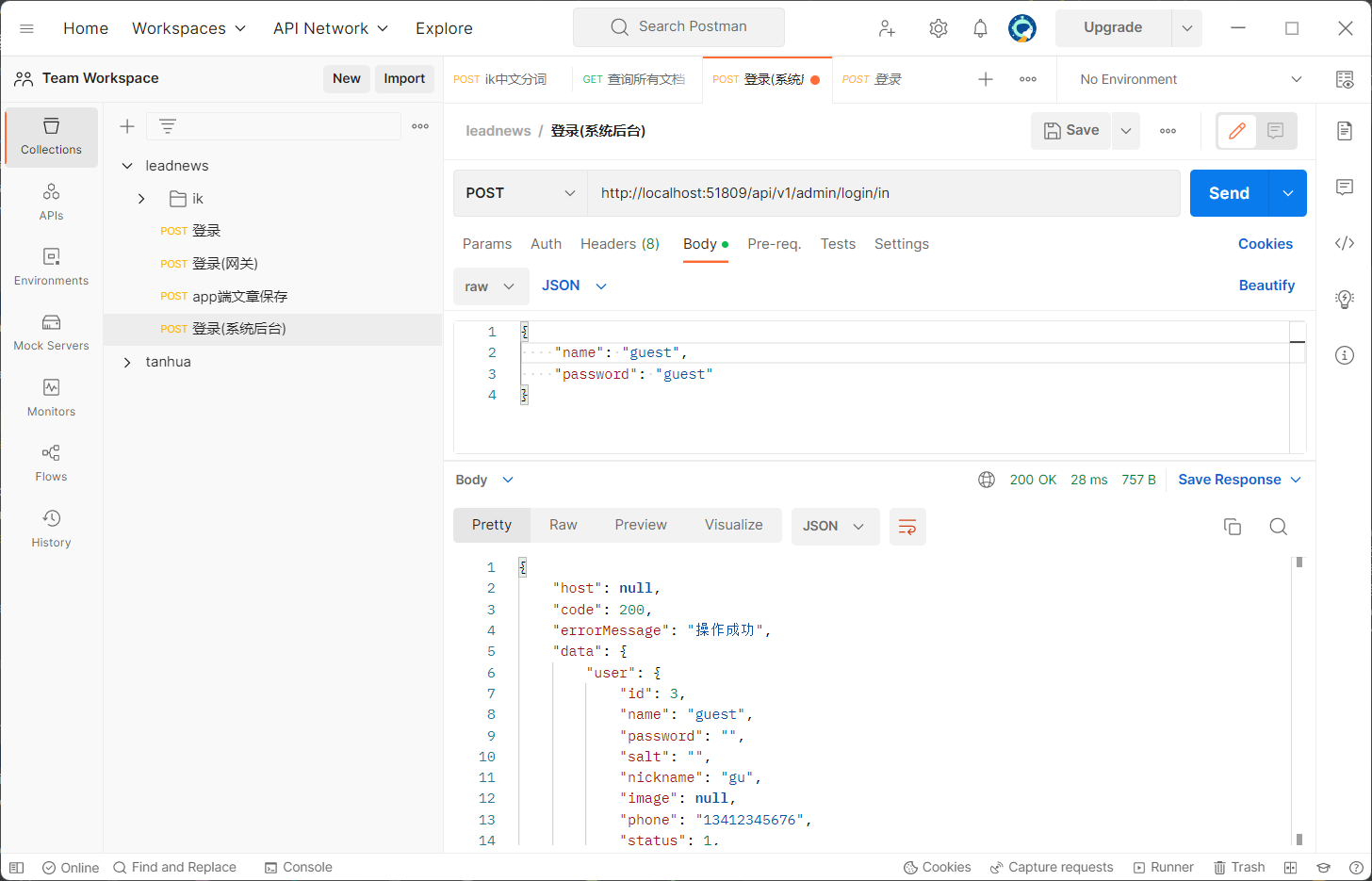Expand the ik folder
1372x881 pixels.
pyautogui.click(x=141, y=199)
